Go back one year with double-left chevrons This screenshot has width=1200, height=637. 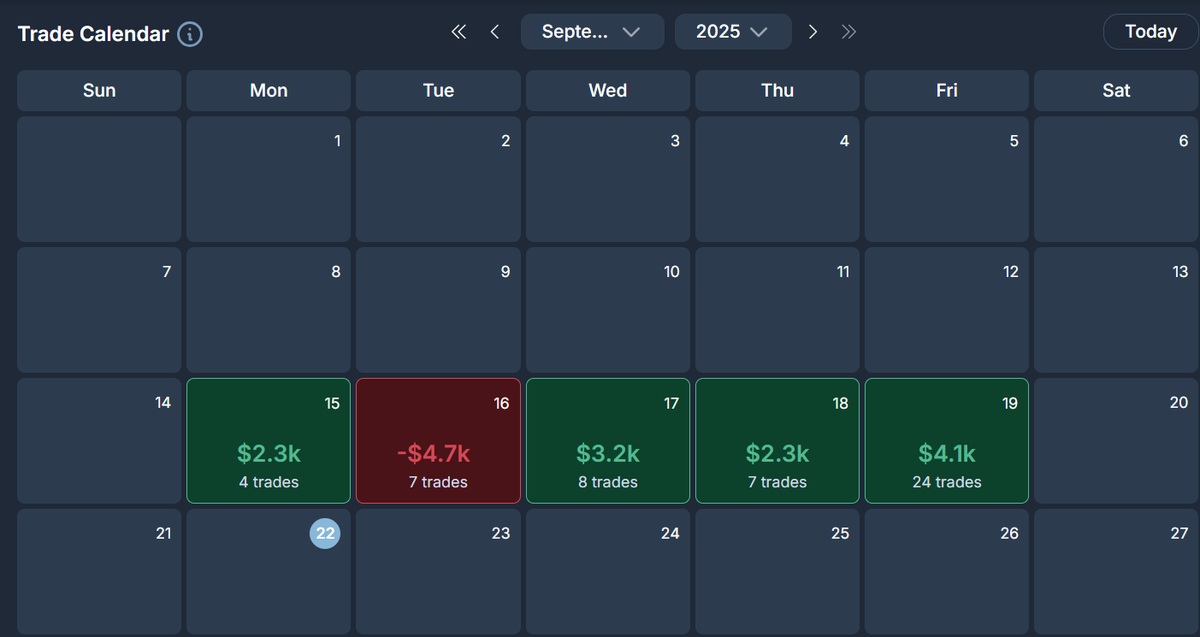coord(459,32)
